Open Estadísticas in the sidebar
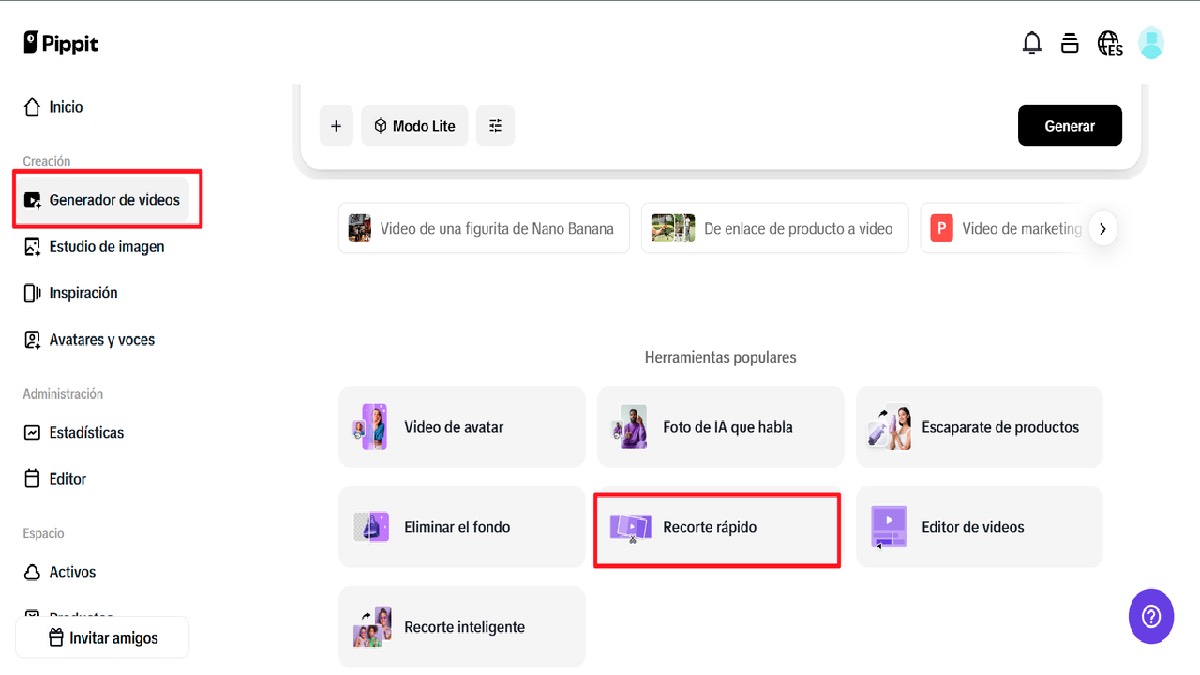The image size is (1200, 675). [86, 433]
